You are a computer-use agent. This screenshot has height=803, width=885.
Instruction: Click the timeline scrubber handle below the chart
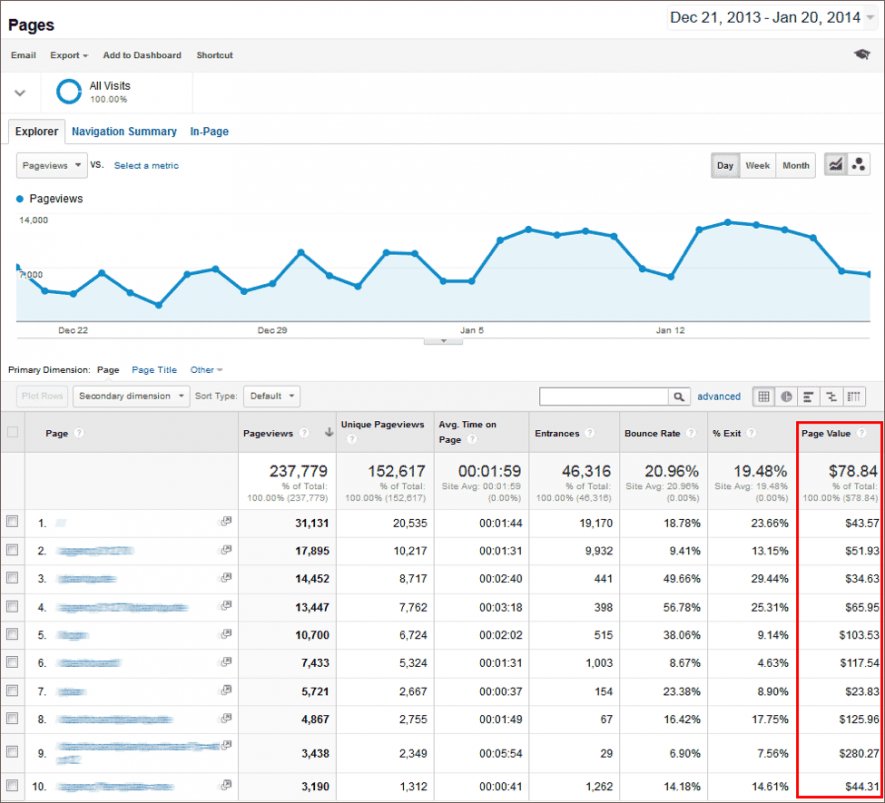443,341
